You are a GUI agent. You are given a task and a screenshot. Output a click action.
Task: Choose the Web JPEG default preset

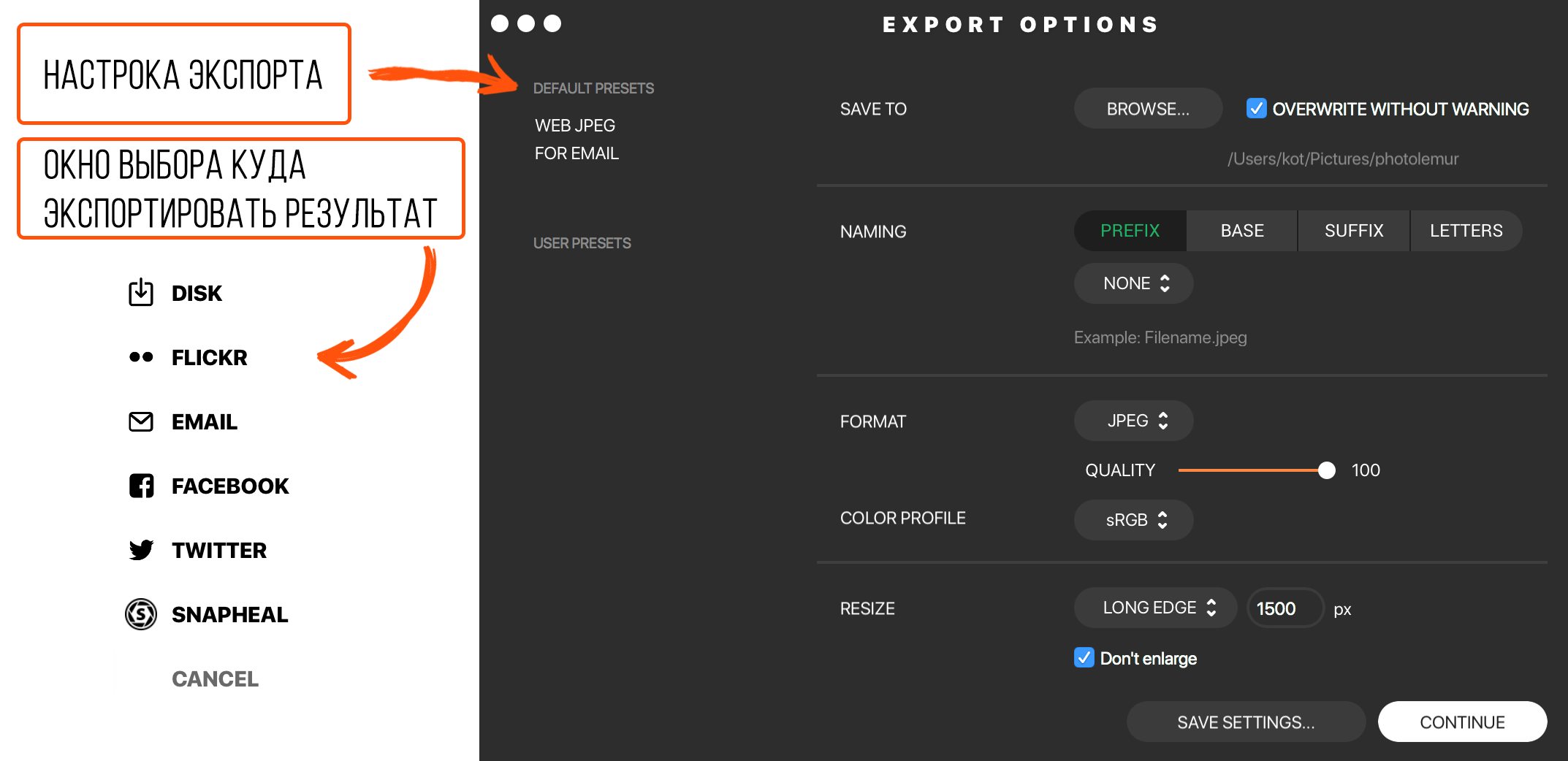point(575,126)
